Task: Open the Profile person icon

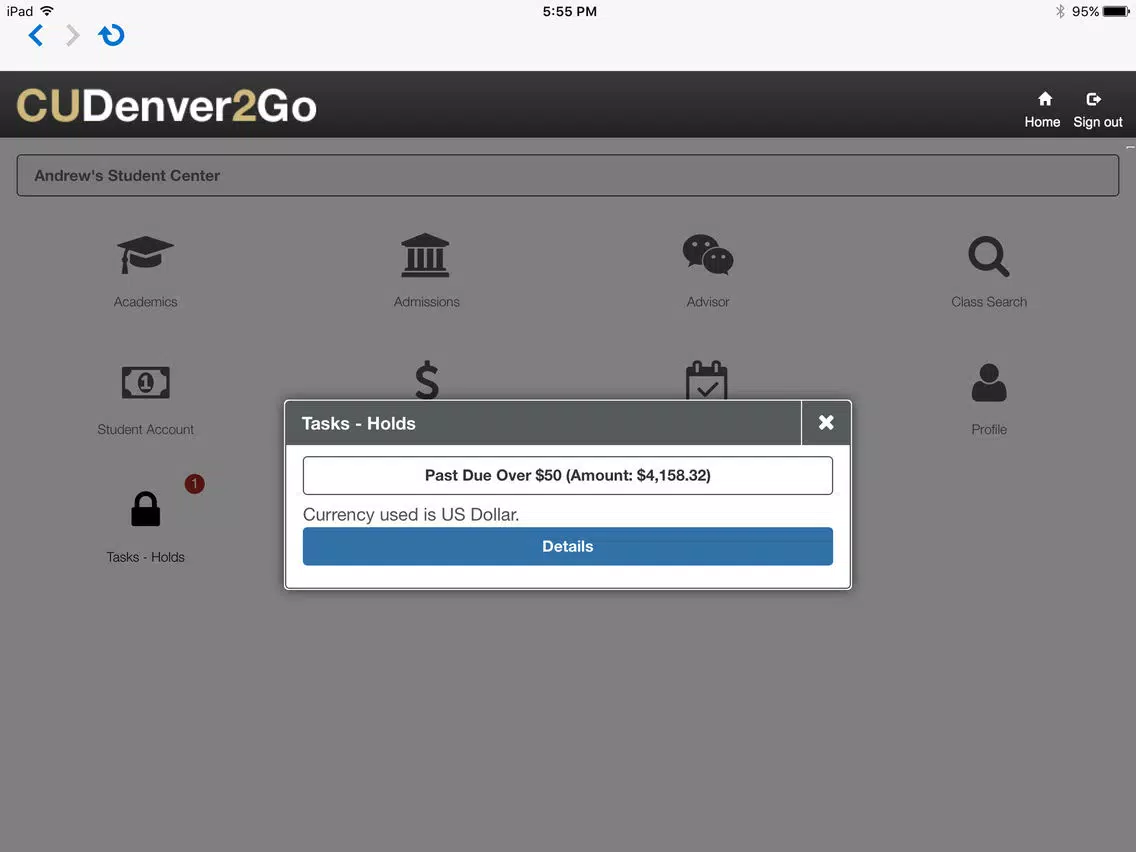Action: 989,383
